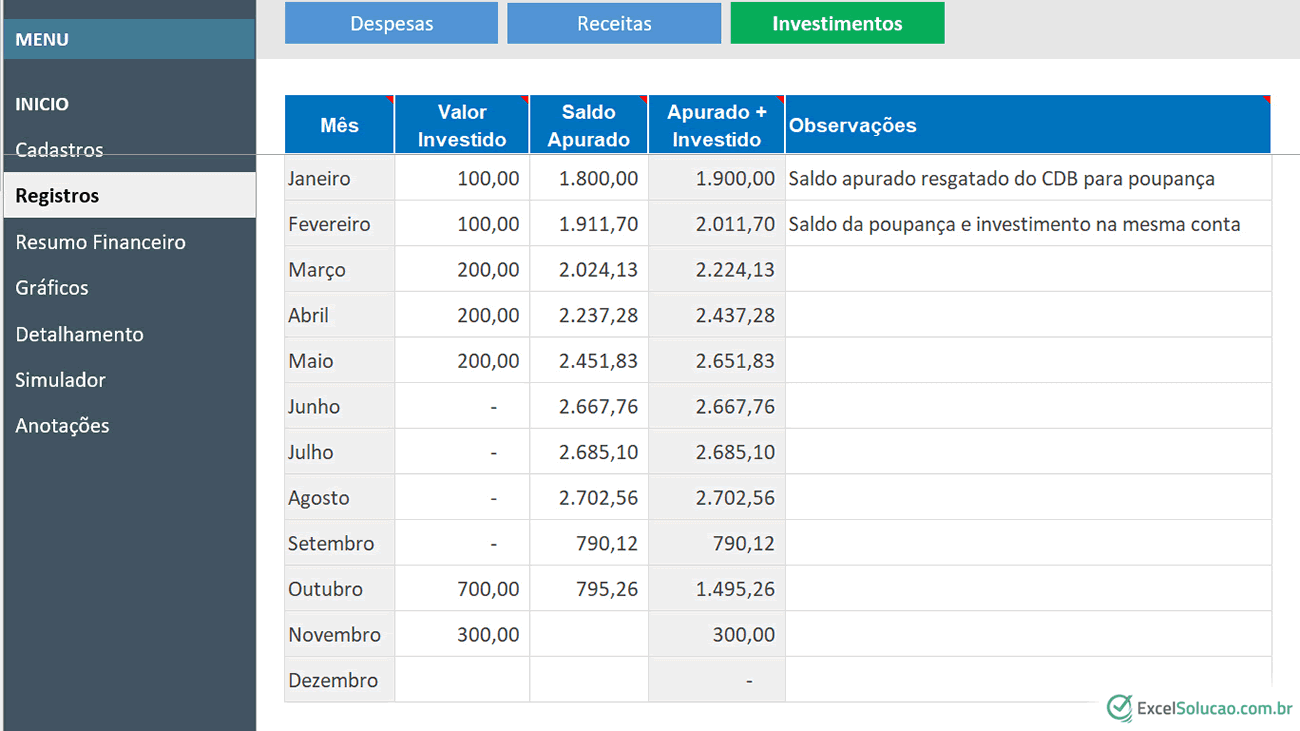Click the Apurado + Investido header
This screenshot has width=1300, height=731.
(x=717, y=124)
